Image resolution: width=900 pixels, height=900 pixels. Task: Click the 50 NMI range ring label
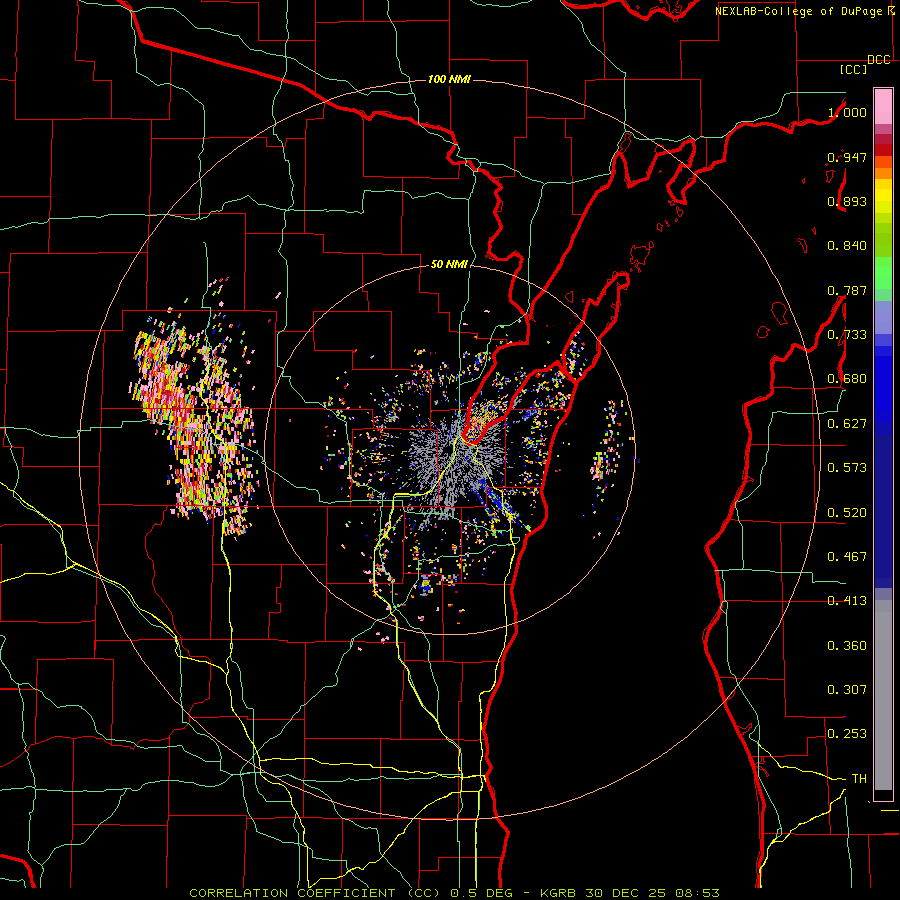pyautogui.click(x=449, y=264)
